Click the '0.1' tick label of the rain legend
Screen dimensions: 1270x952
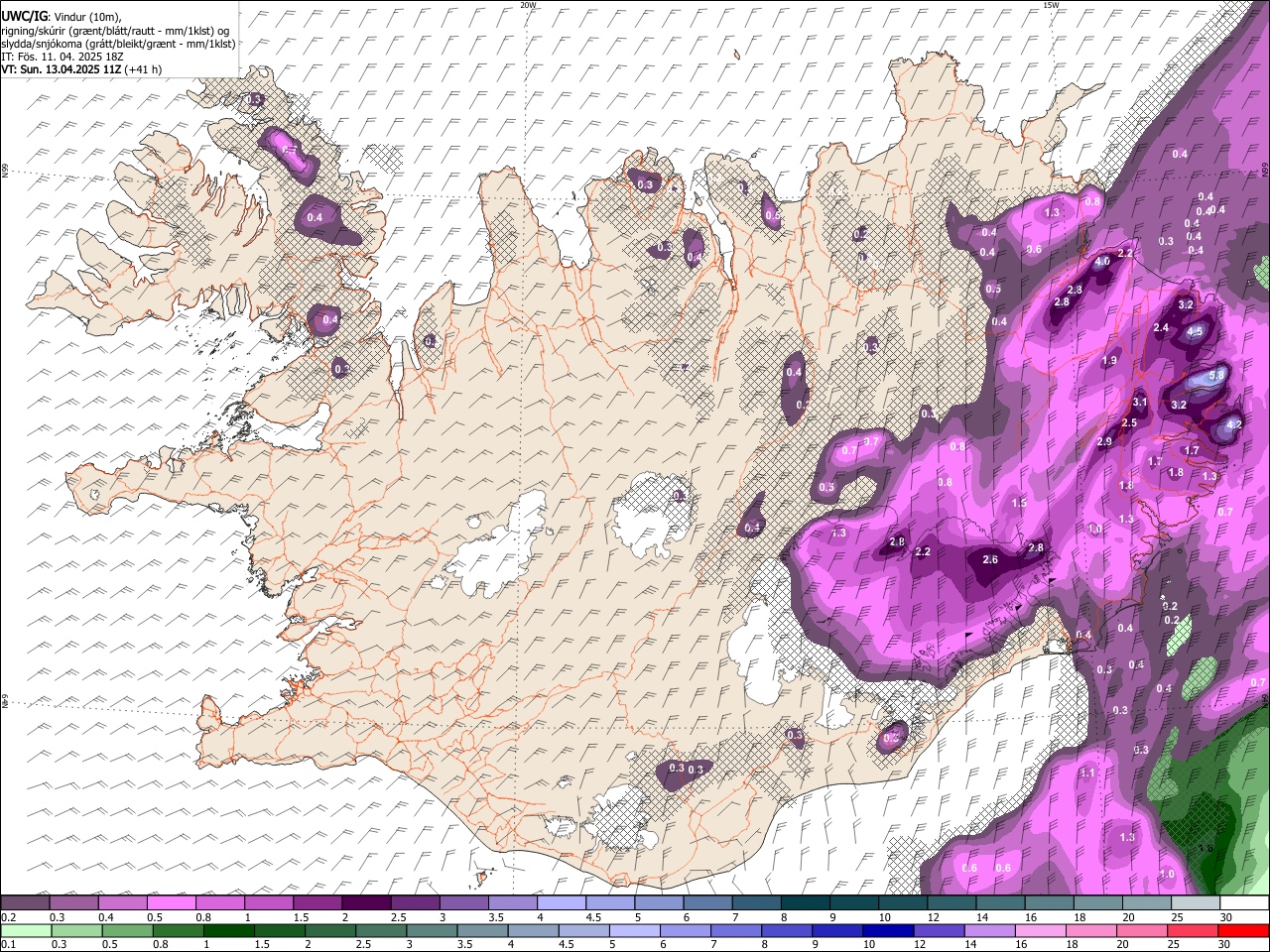click(8, 944)
